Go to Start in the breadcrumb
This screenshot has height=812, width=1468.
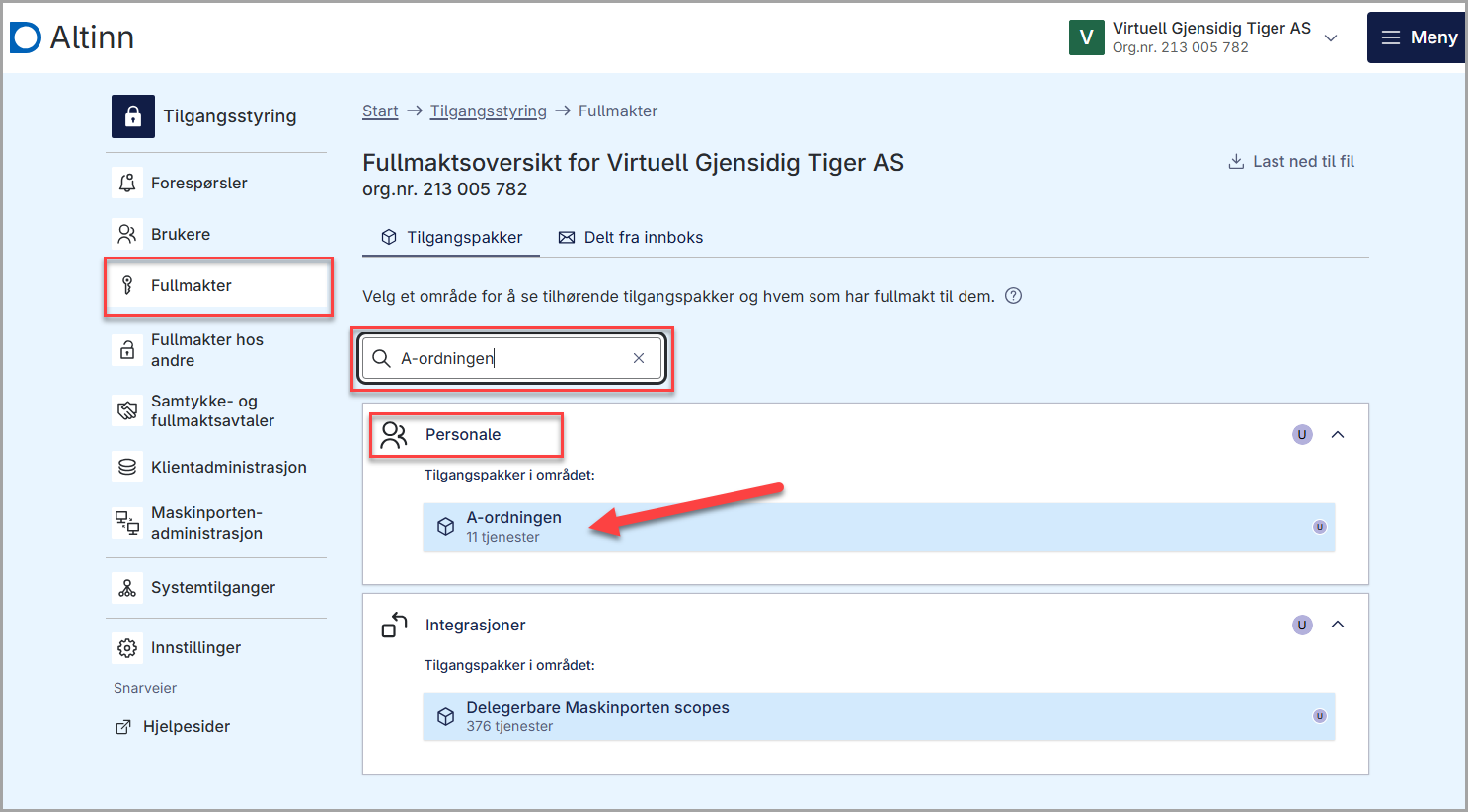pos(380,111)
